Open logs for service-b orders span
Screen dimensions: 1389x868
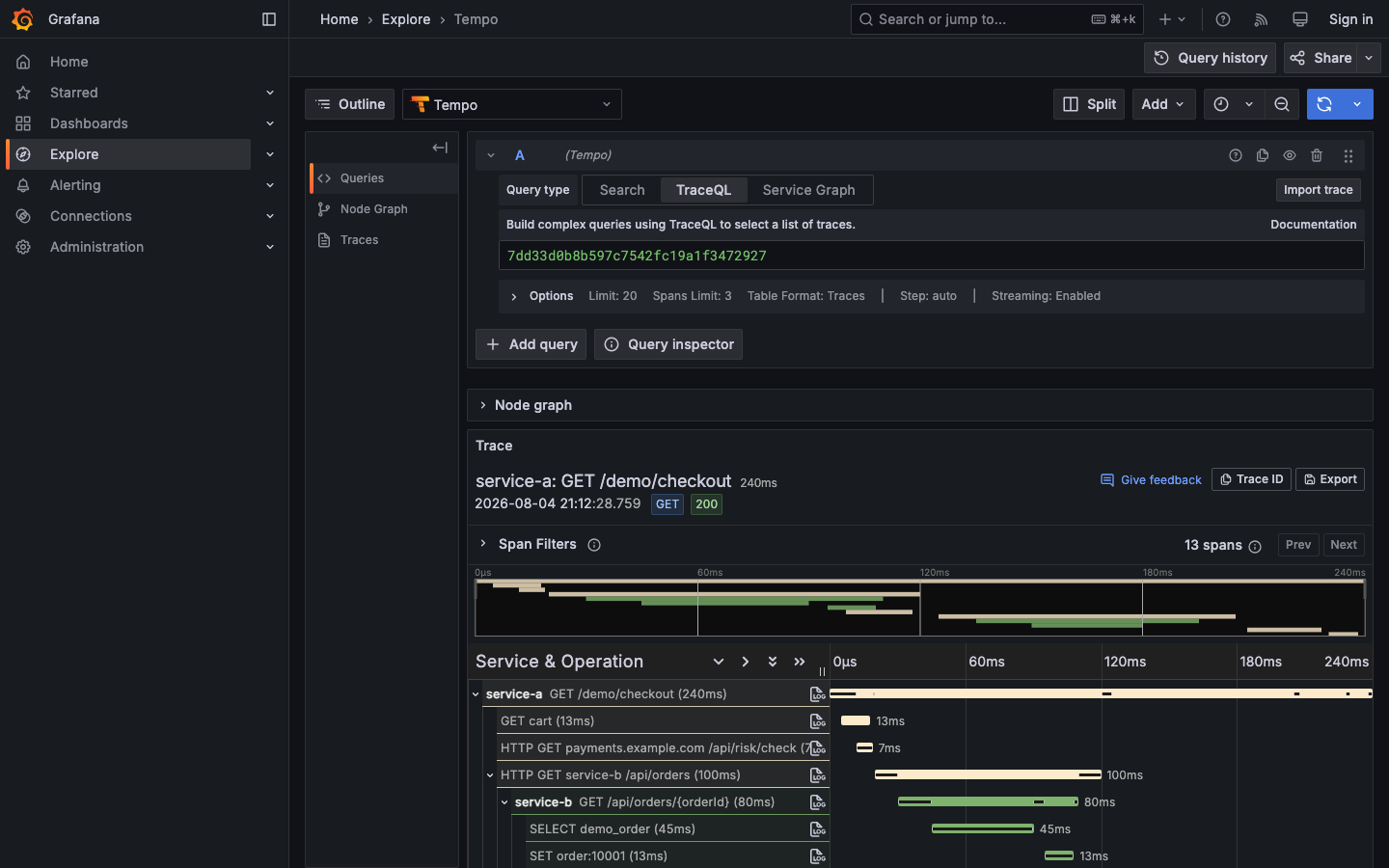[818, 802]
